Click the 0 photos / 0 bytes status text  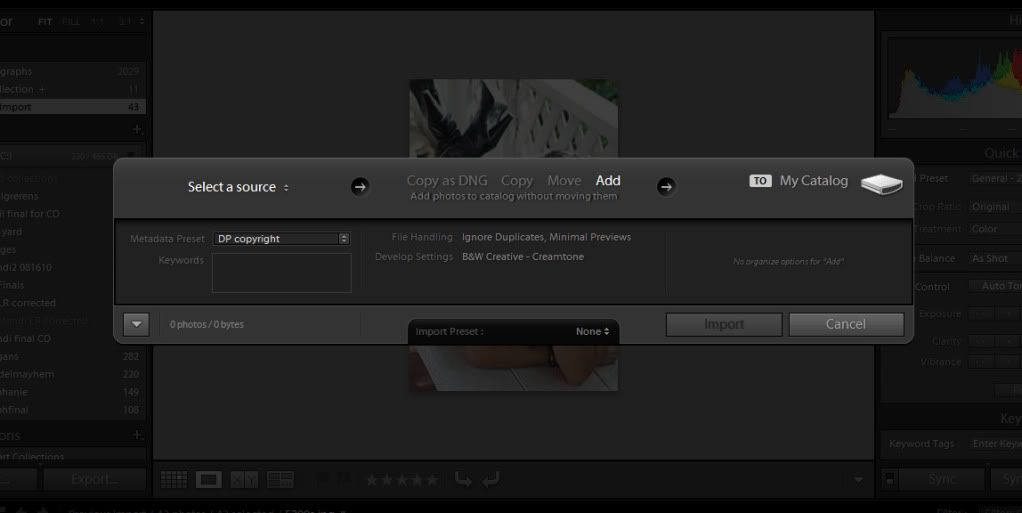(207, 325)
